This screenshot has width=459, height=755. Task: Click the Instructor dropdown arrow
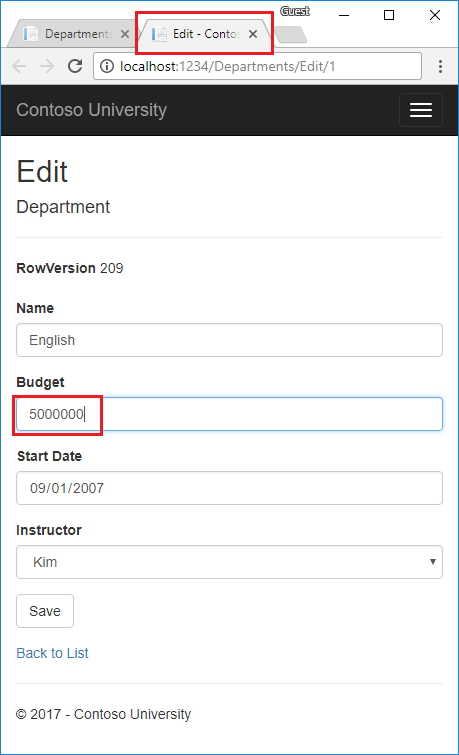433,562
